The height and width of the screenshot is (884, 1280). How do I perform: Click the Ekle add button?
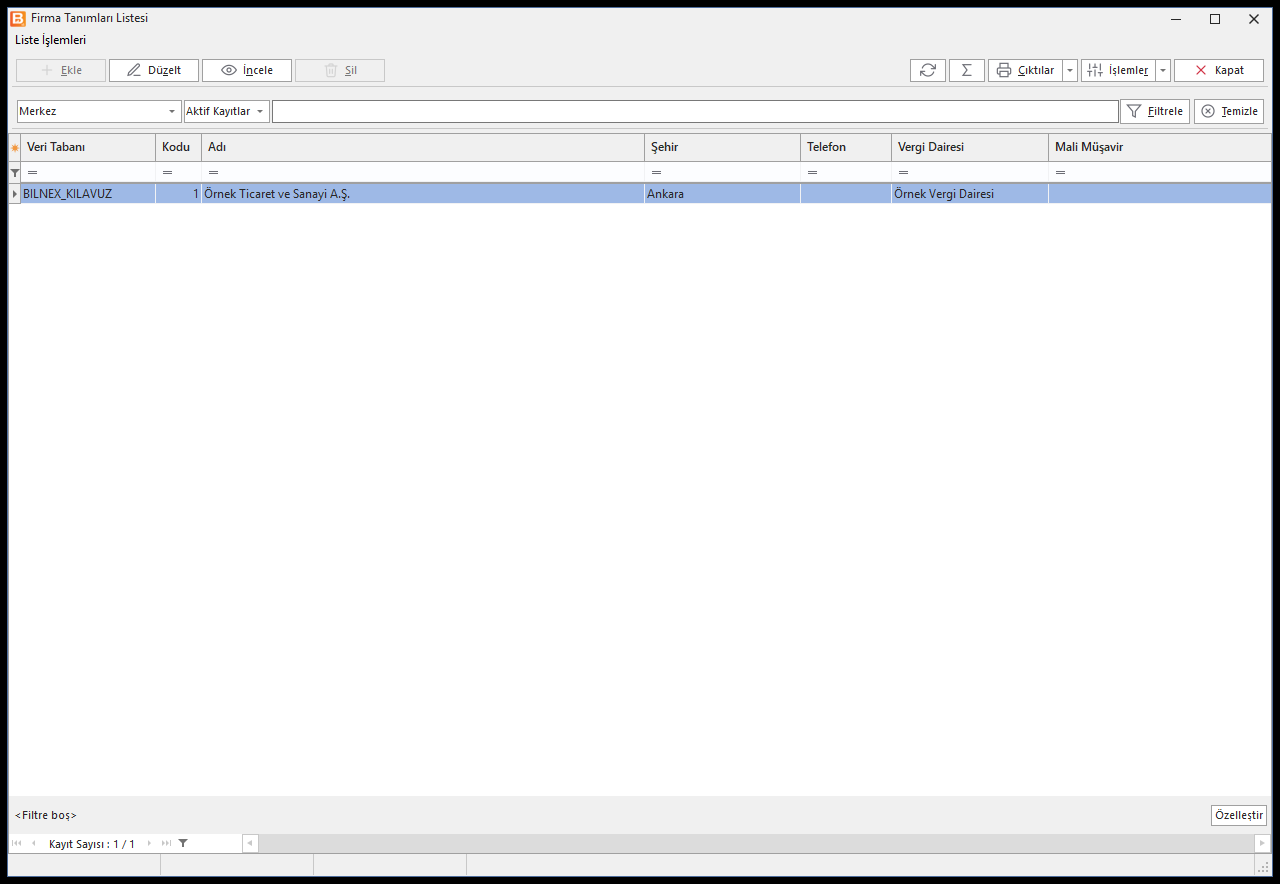tap(61, 70)
